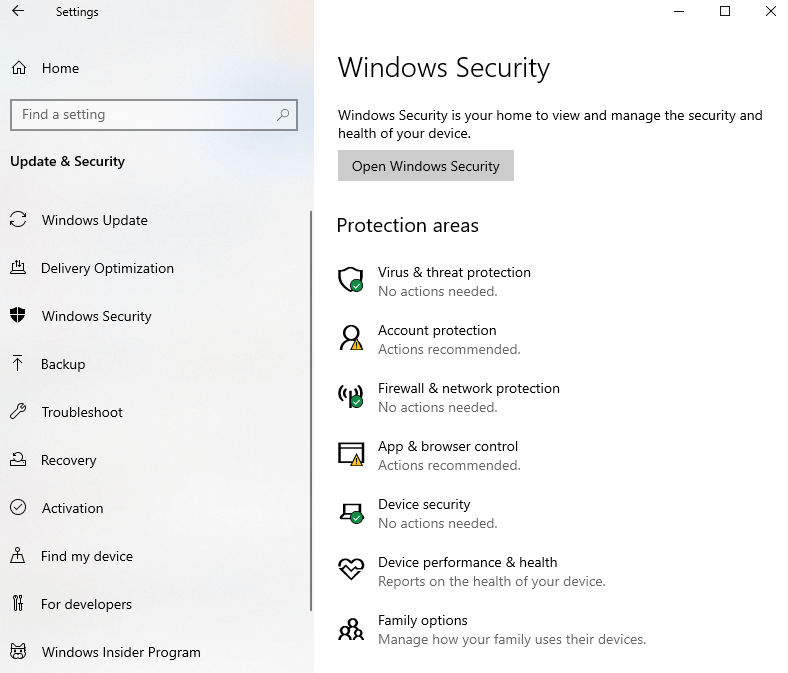
Task: Open Recovery settings
Action: [x=68, y=460]
